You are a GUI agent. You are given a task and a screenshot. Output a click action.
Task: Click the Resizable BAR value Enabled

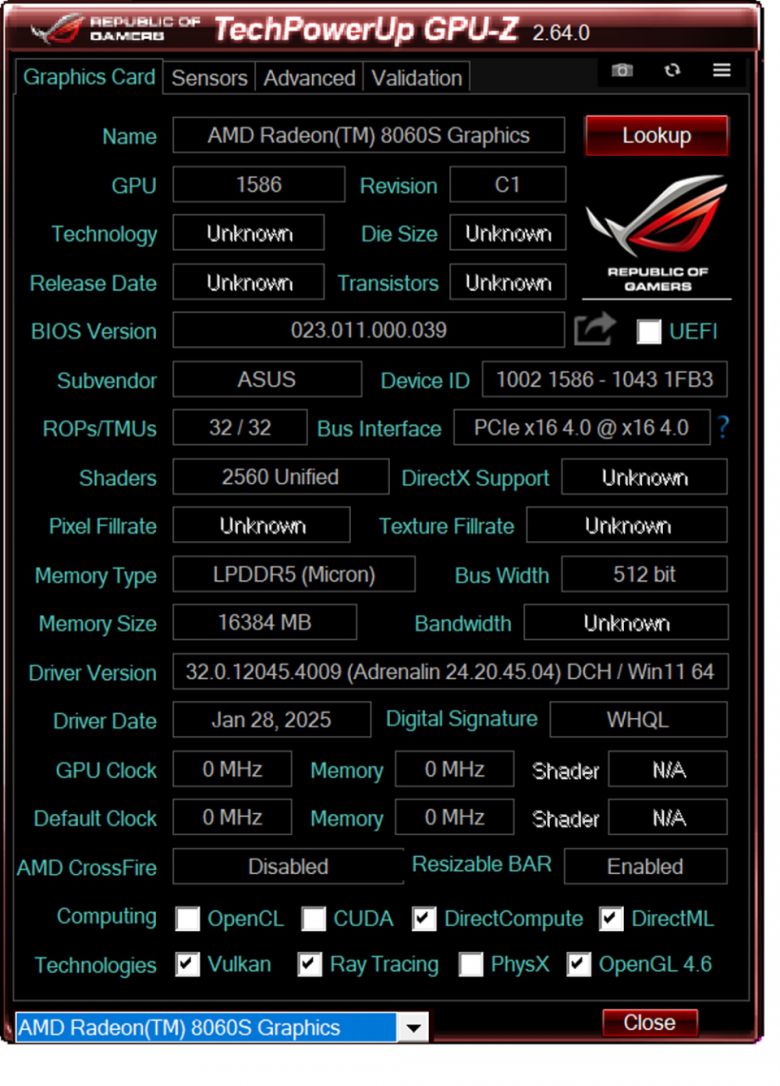click(646, 866)
